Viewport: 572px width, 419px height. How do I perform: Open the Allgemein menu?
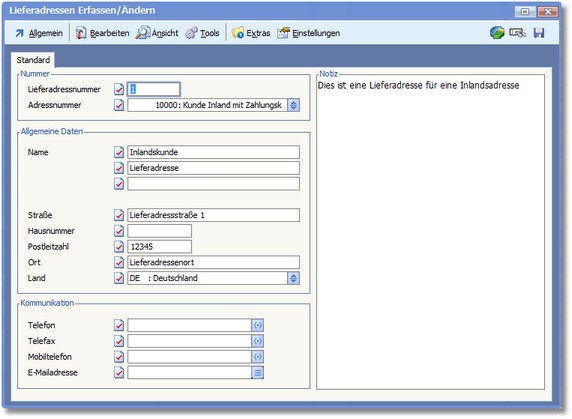click(x=39, y=33)
